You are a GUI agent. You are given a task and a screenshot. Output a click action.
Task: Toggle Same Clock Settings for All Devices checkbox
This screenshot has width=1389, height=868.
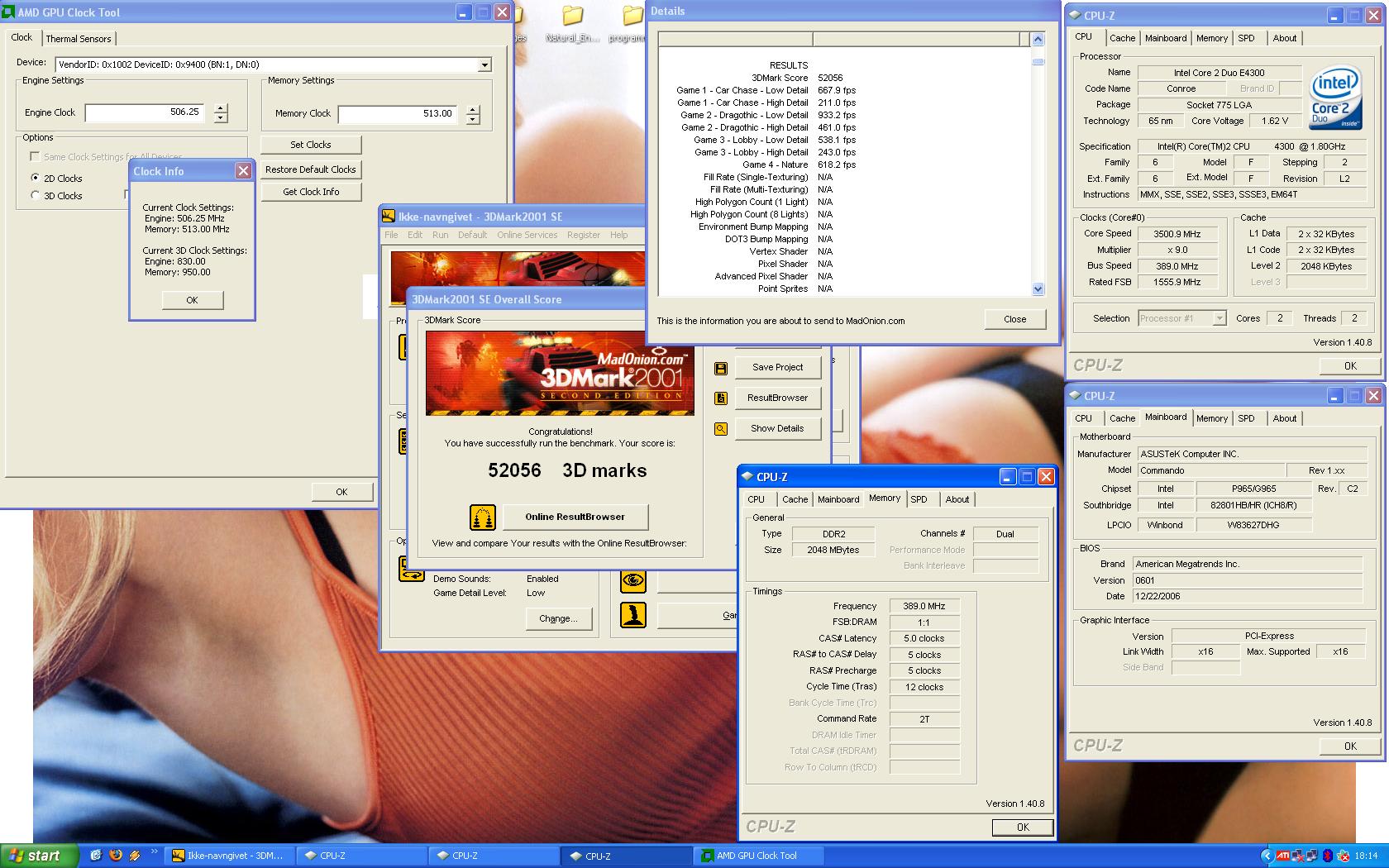coord(35,156)
